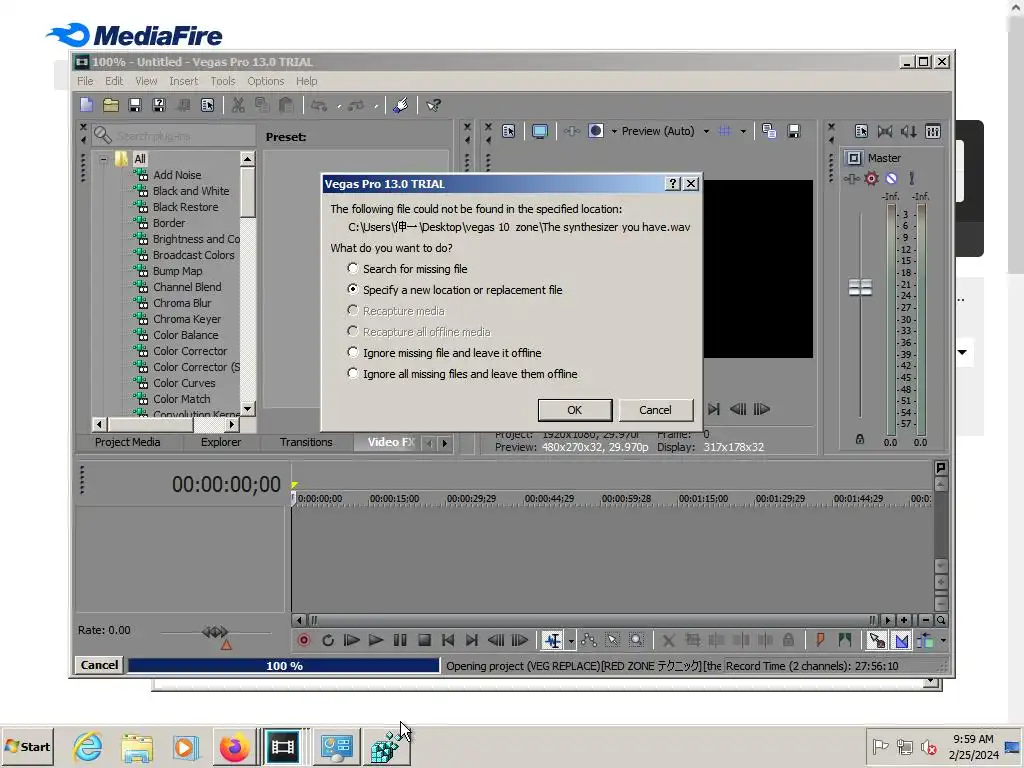Click the Overlays grid icon in preview toolbar
This screenshot has height=768, width=1024.
click(725, 131)
